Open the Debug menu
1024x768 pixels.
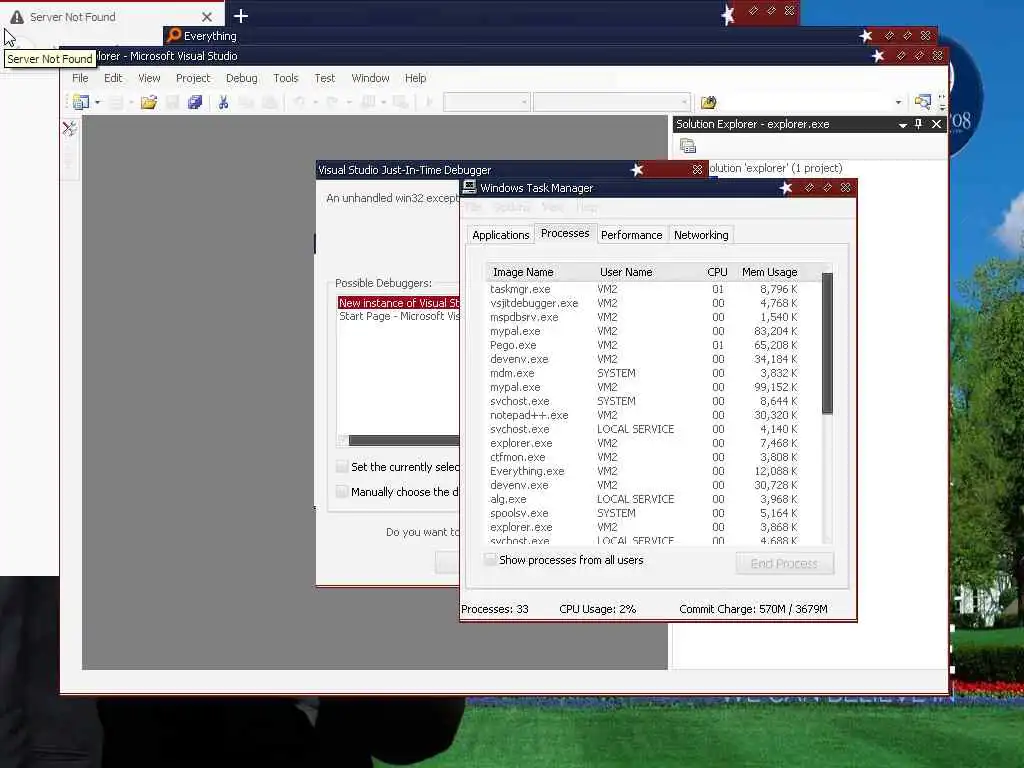click(x=242, y=78)
